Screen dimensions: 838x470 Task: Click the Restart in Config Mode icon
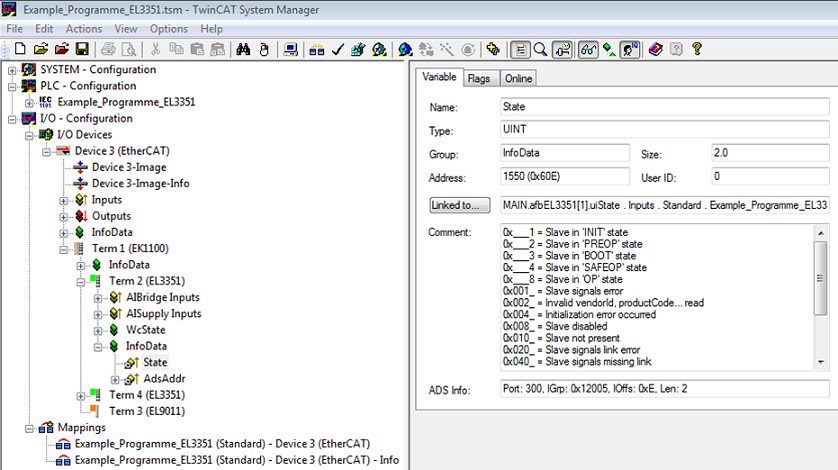(x=405, y=49)
